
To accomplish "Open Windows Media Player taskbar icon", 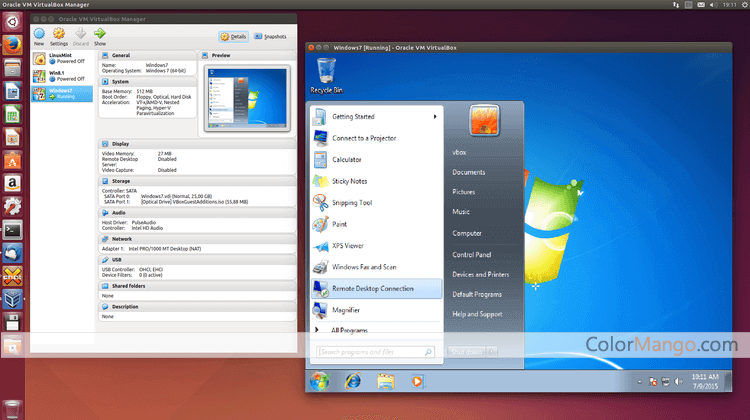I will coord(417,381).
